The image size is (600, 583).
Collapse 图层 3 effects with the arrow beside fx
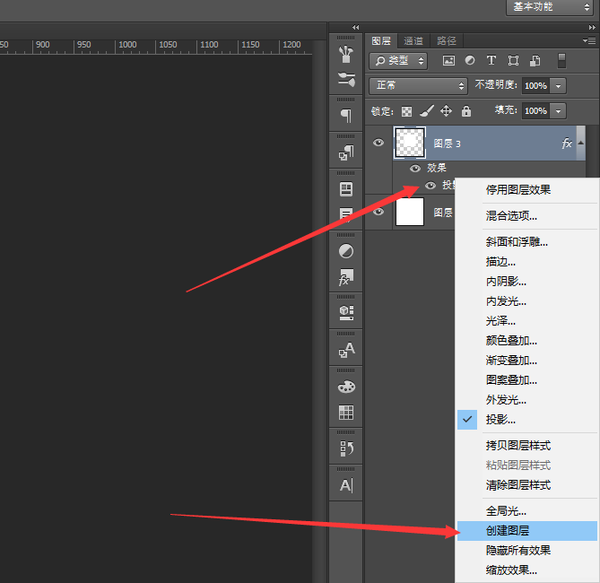[x=580, y=143]
